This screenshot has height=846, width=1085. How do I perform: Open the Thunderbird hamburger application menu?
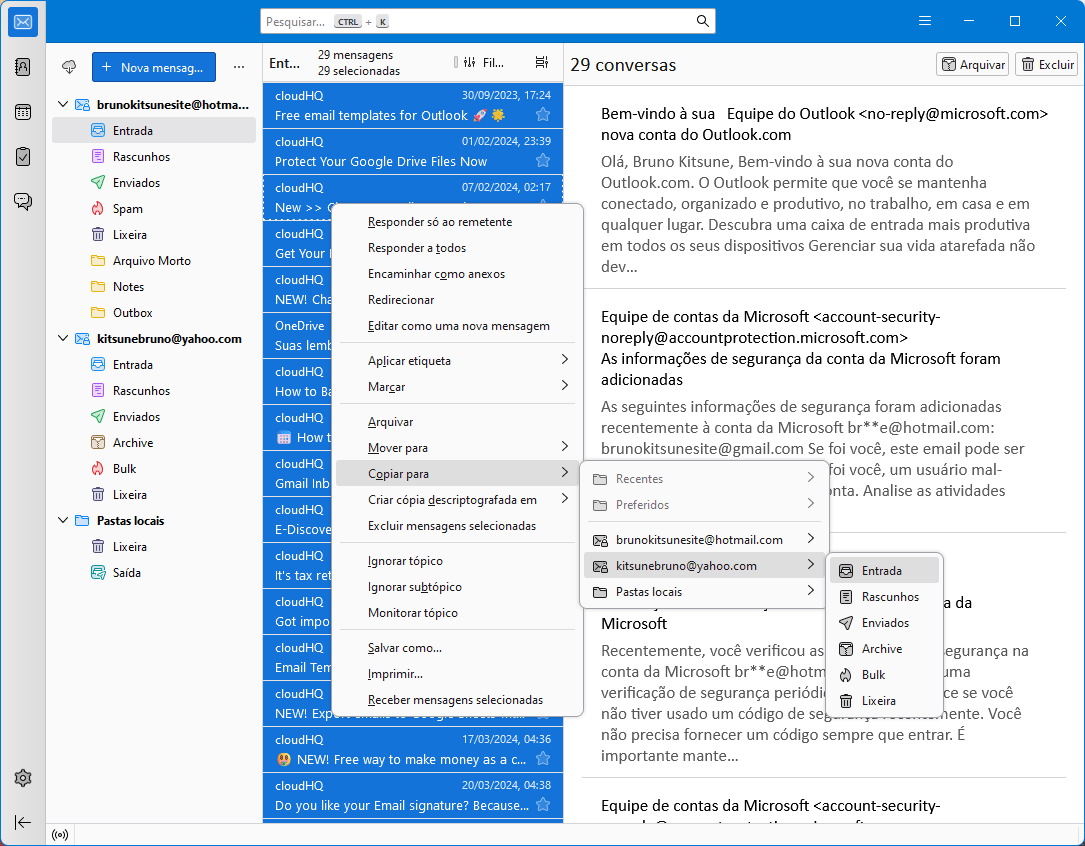(924, 21)
